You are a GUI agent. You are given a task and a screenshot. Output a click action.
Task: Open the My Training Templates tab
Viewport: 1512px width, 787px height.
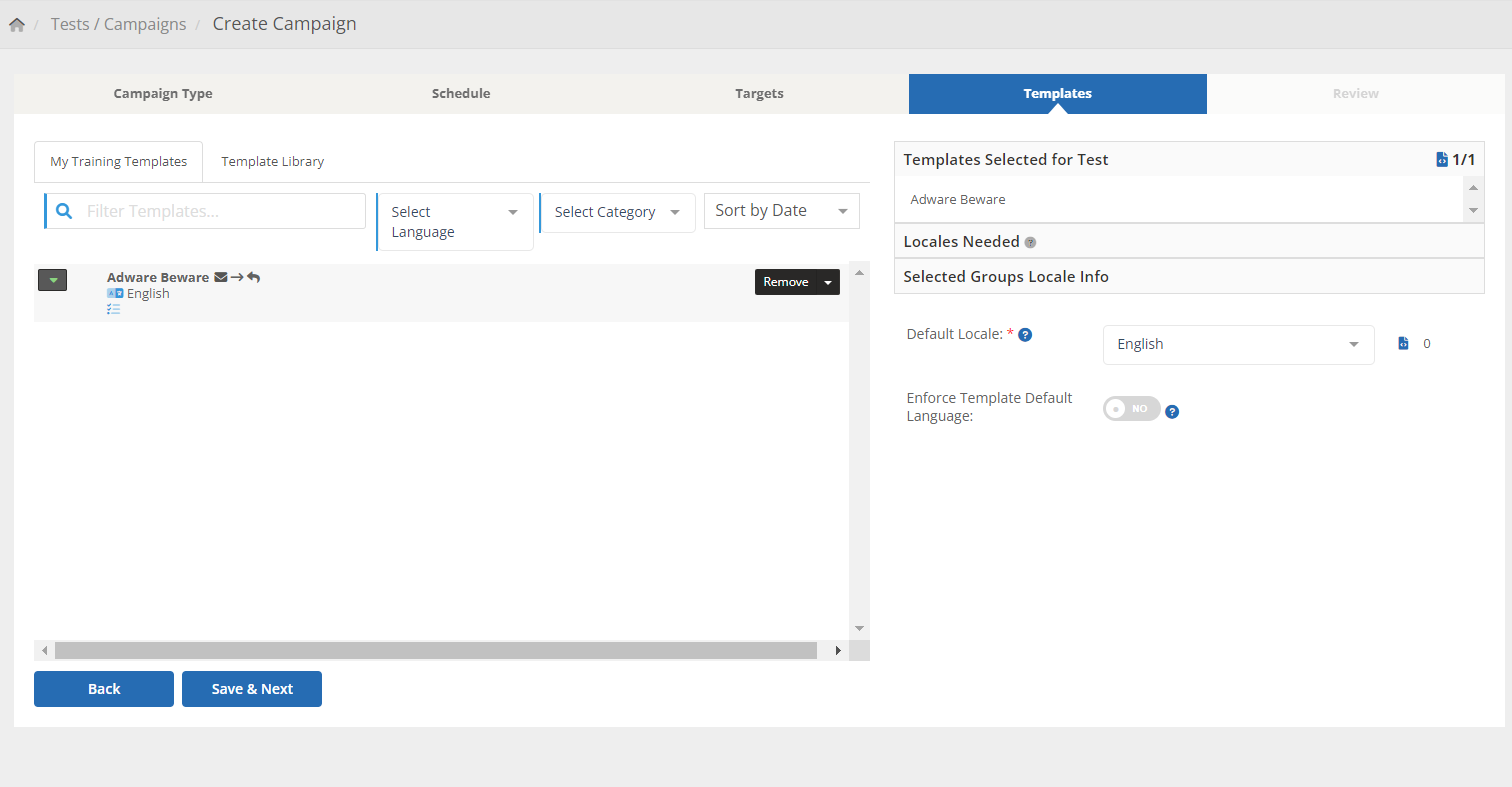click(119, 161)
